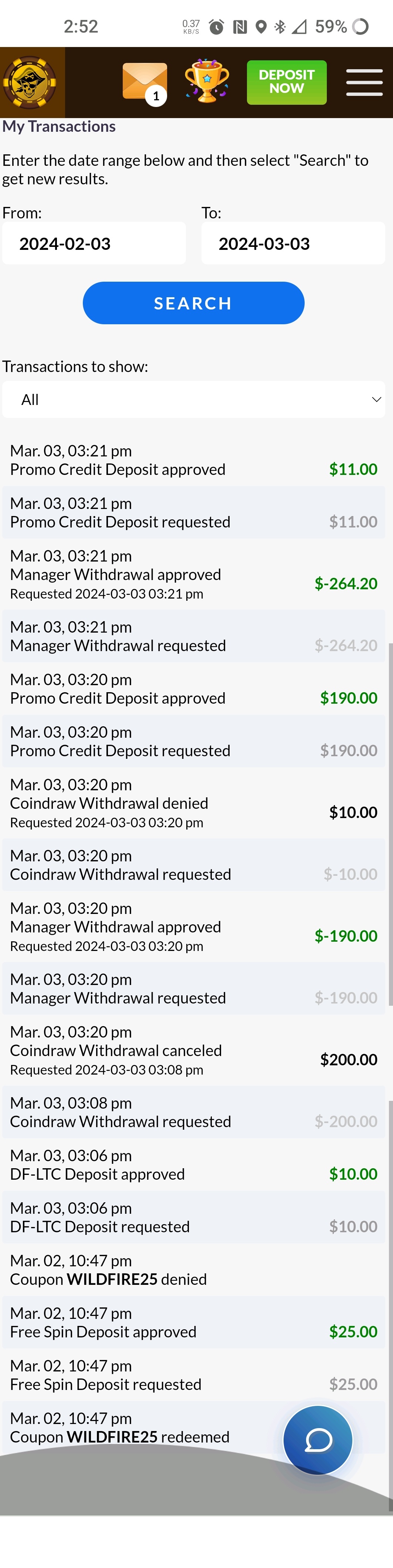Open the live chat bubble

(318, 1440)
